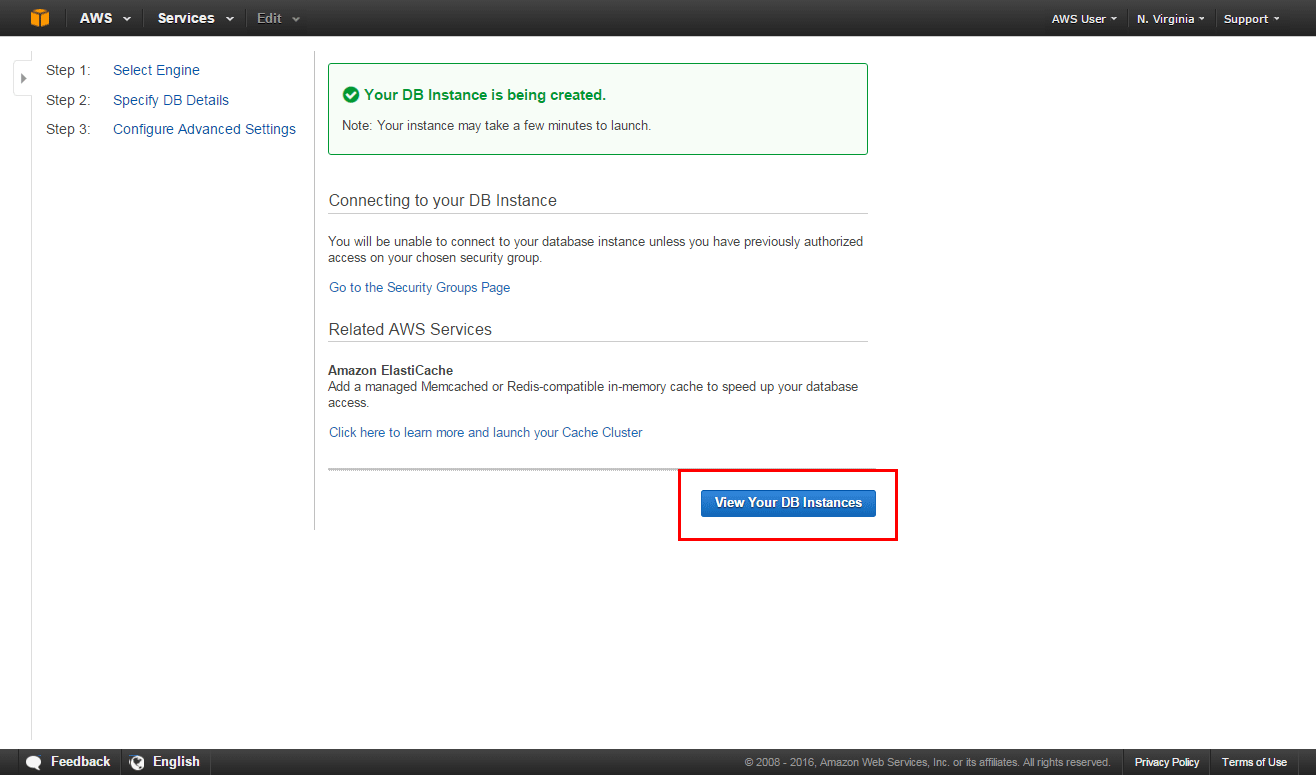The image size is (1316, 775).
Task: Open the Specify DB Details step
Action: click(171, 100)
